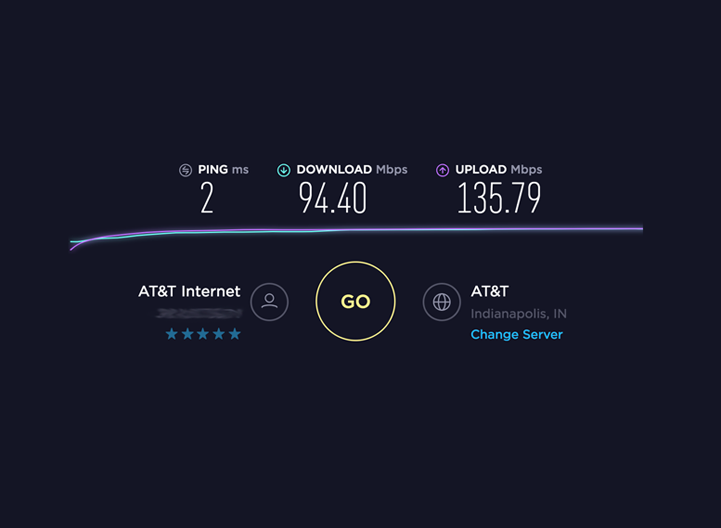Select the DOWNLOAD Mbps label
The image size is (721, 528).
pos(352,170)
